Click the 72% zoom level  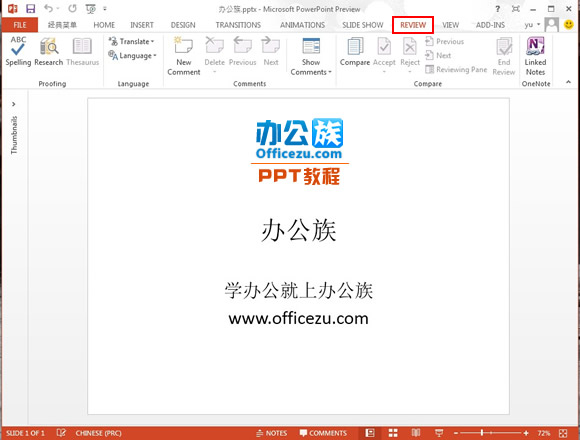544,433
